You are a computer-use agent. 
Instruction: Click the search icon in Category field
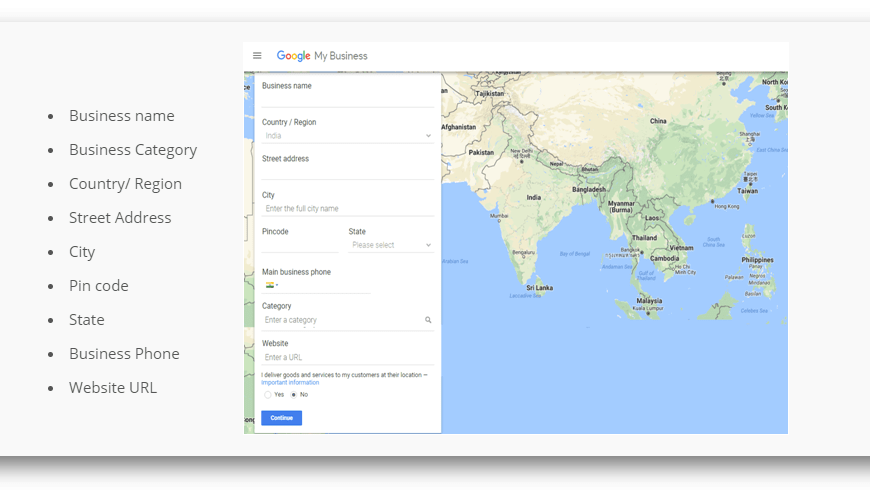click(x=428, y=321)
